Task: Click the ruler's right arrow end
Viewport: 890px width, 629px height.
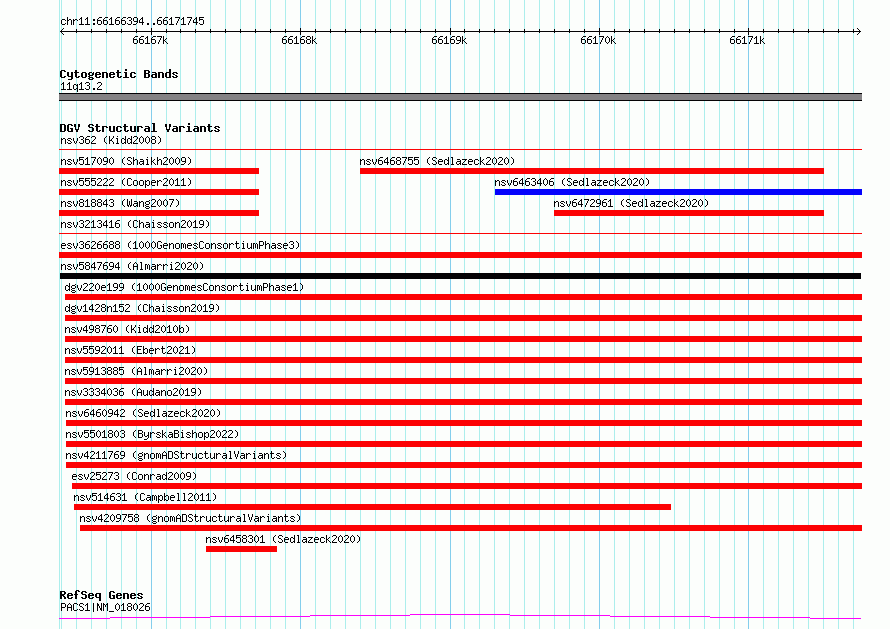Action: click(x=858, y=31)
